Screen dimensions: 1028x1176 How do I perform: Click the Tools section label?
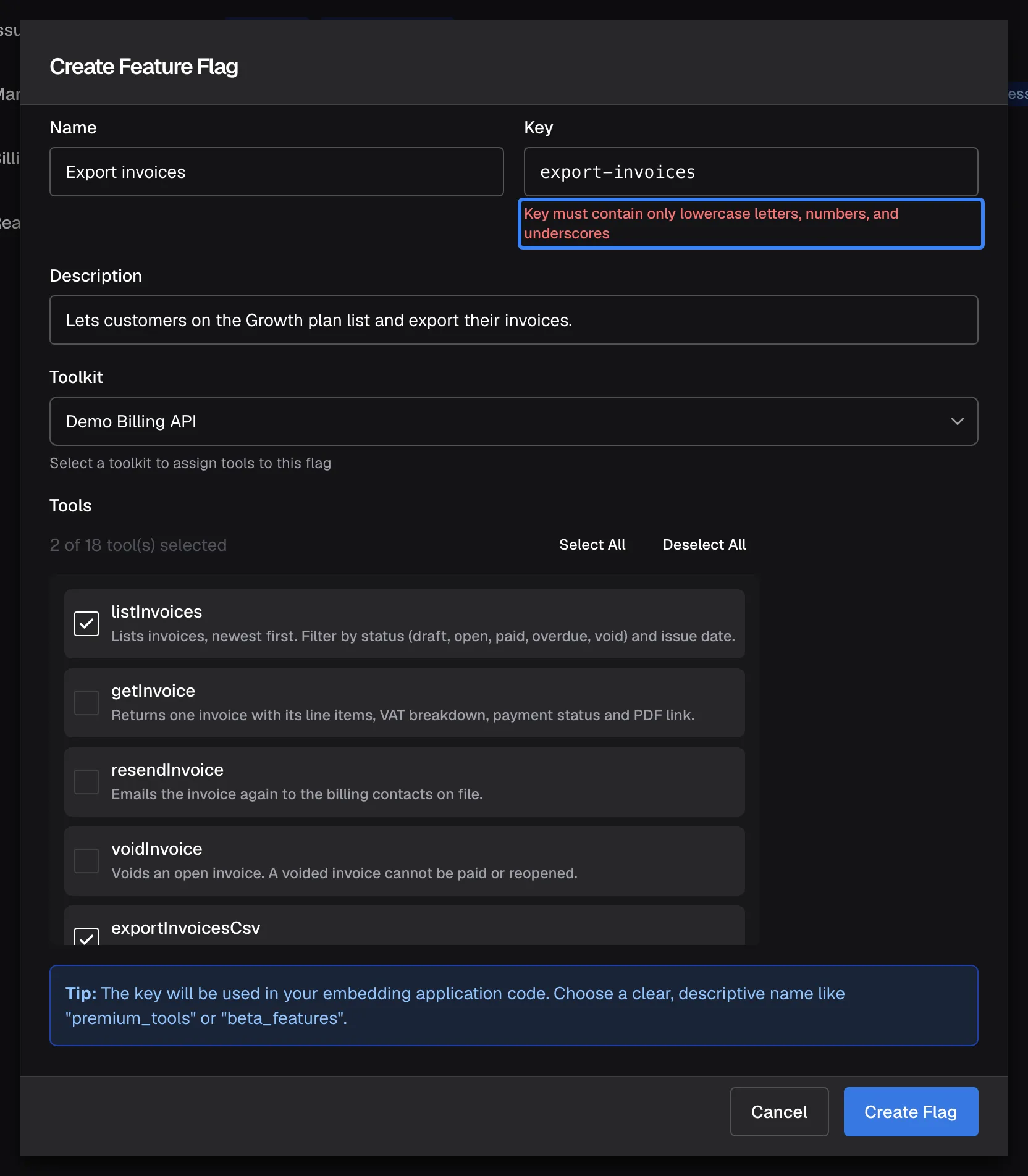[x=70, y=506]
